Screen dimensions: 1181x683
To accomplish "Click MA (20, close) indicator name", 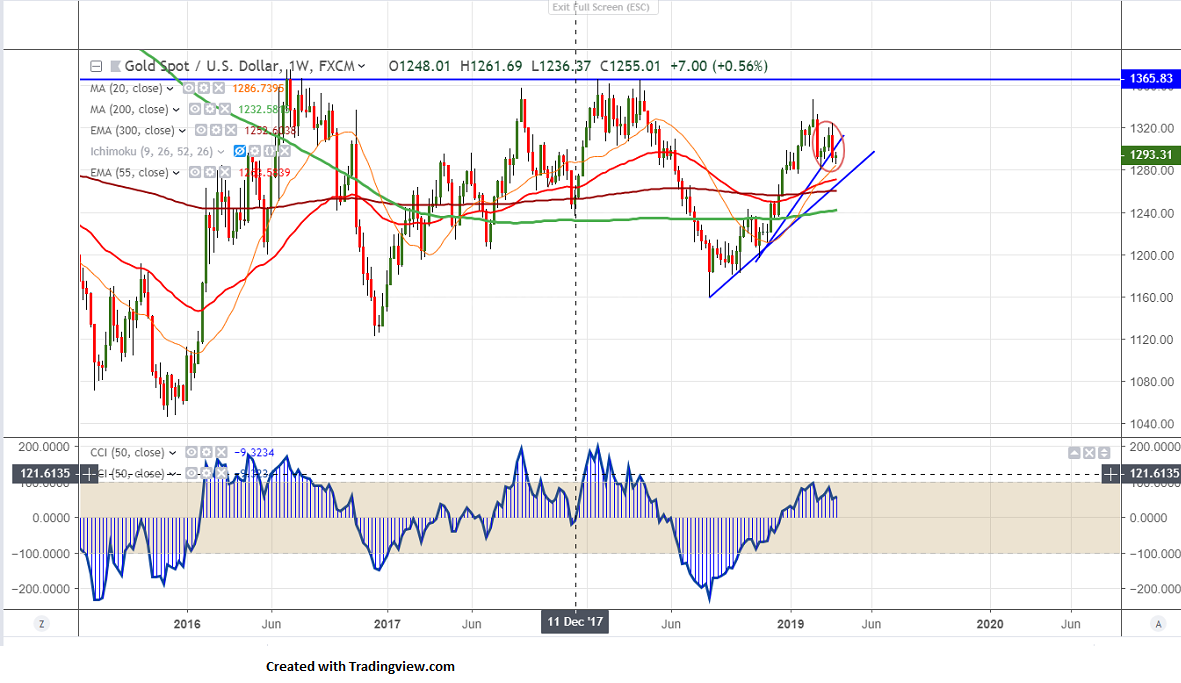I will click(x=127, y=88).
